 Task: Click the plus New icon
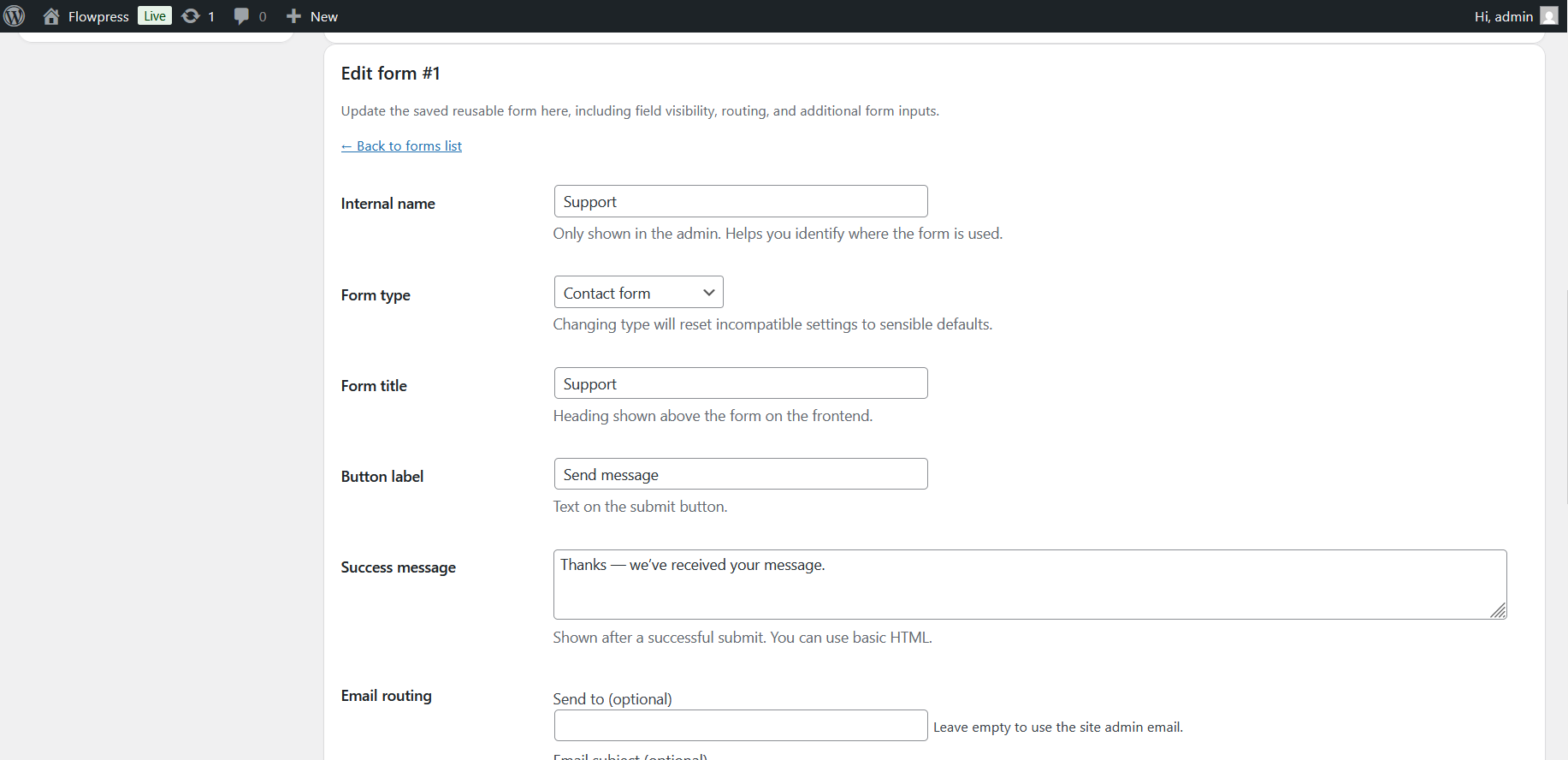point(293,16)
